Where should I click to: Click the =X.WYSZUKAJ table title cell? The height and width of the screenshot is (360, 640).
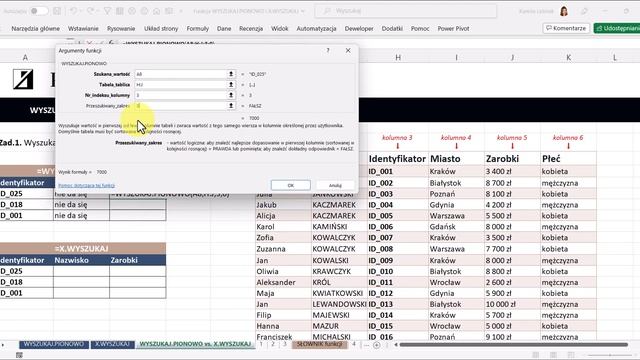(82, 249)
